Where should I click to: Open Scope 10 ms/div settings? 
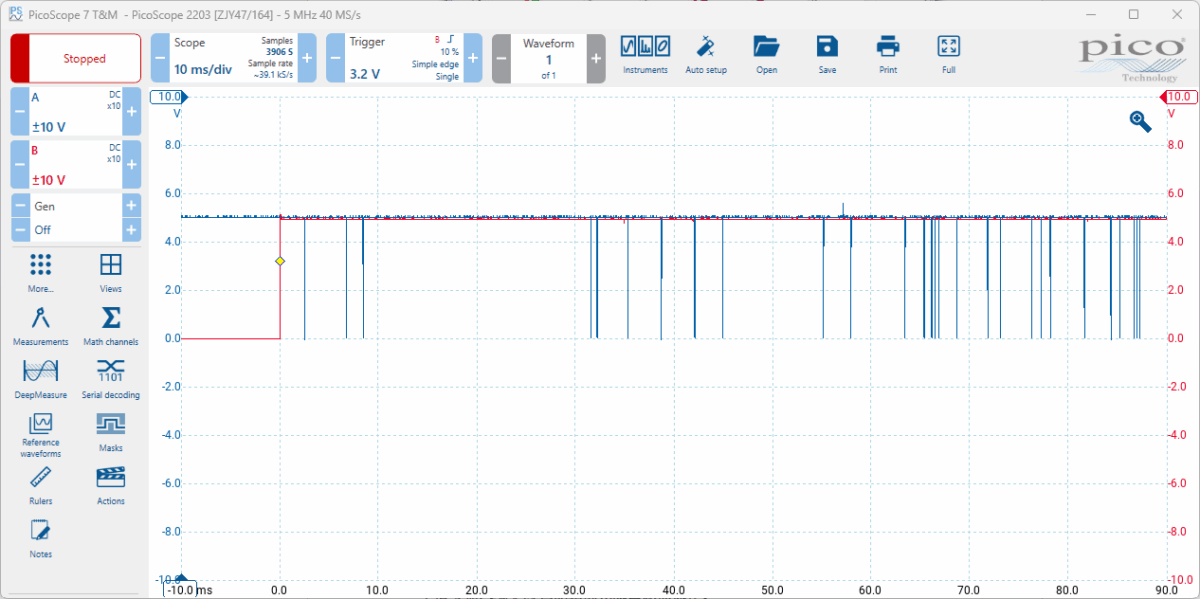[233, 58]
